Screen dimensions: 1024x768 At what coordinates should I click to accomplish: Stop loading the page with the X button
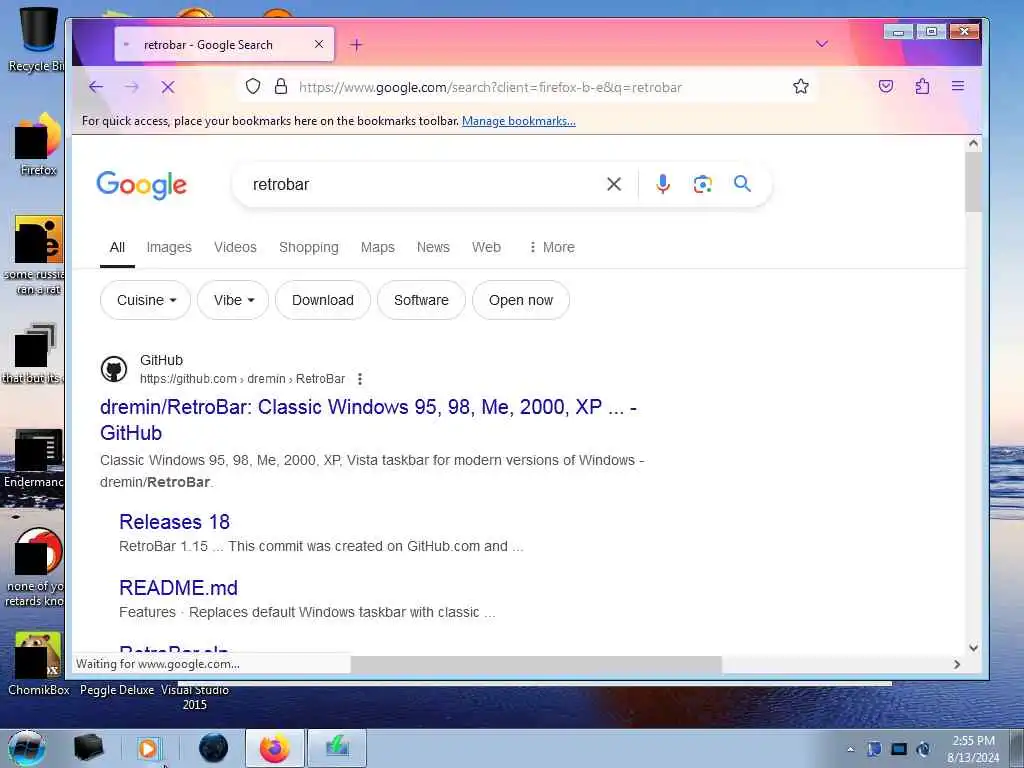pyautogui.click(x=168, y=87)
